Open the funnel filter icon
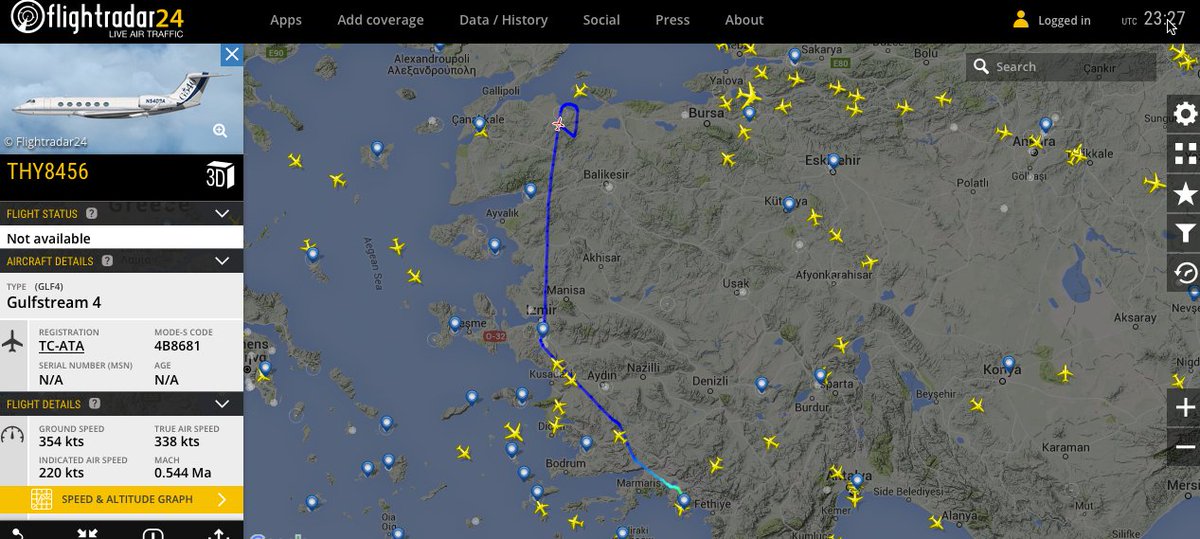This screenshot has width=1200, height=539. click(1185, 233)
